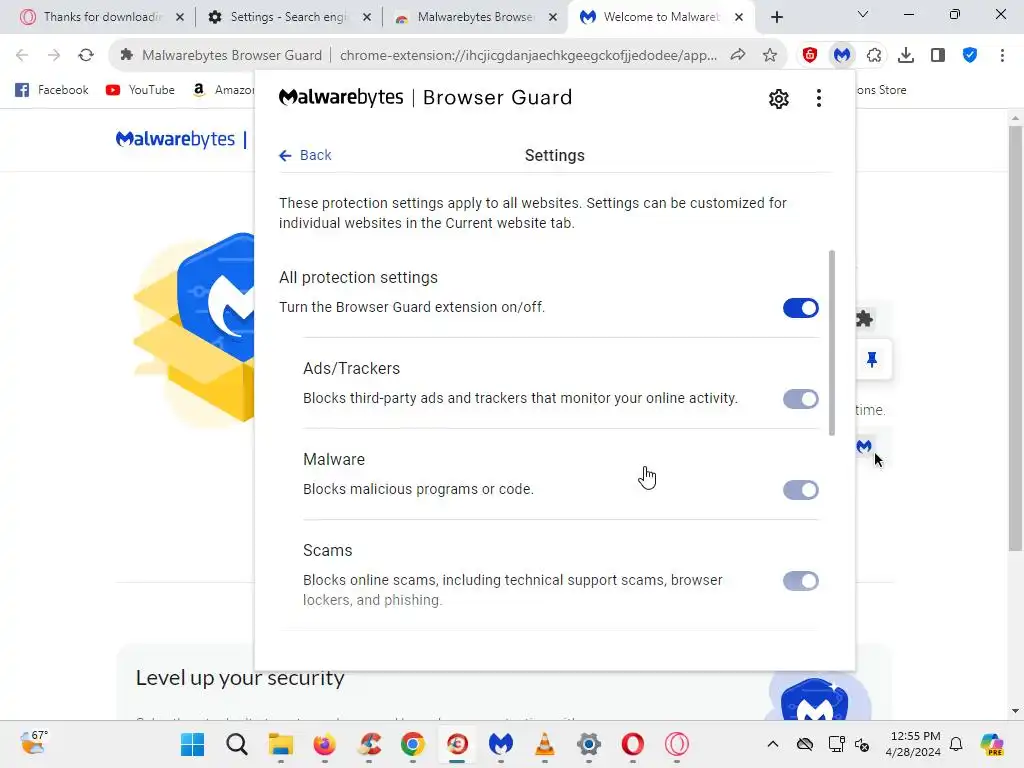Open Windows Start menu
The image size is (1024, 768).
[x=193, y=744]
